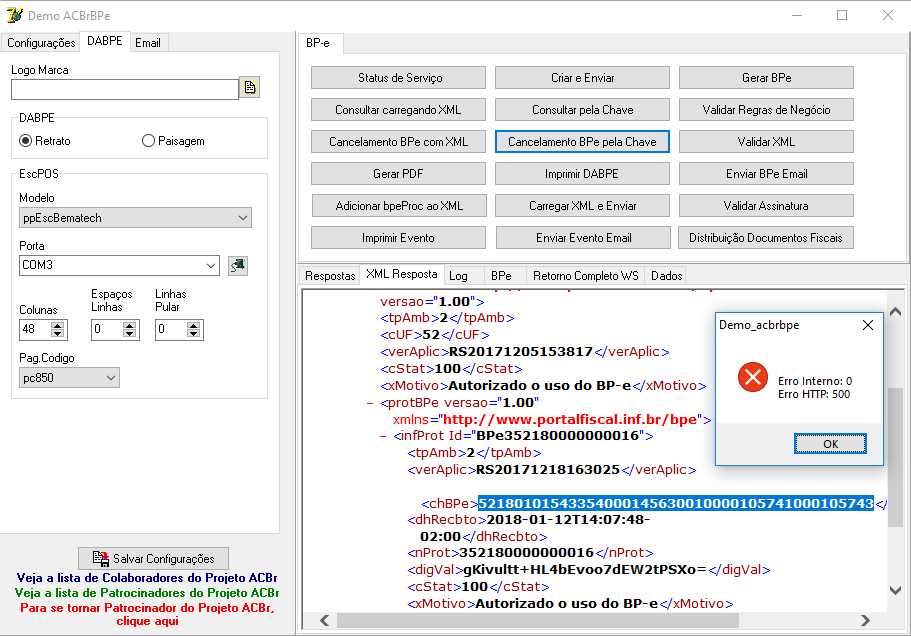Click XML horizontal scrollbar left arrow
The height and width of the screenshot is (636, 911).
[325, 620]
